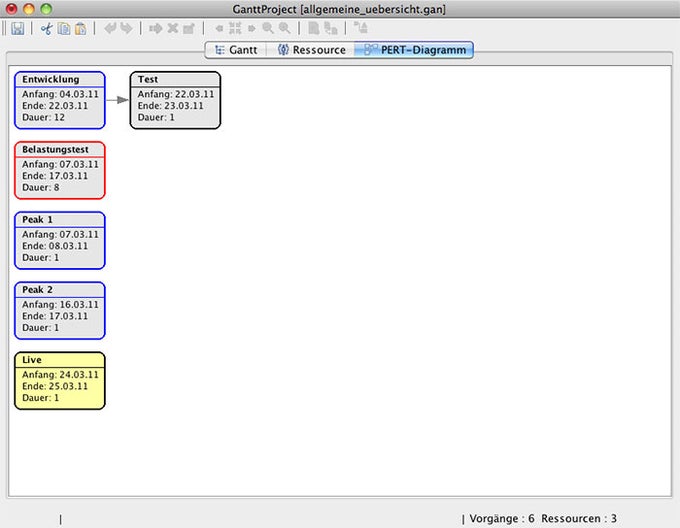The height and width of the screenshot is (528, 680).
Task: Switch to the Ressource tab
Action: pos(311,50)
